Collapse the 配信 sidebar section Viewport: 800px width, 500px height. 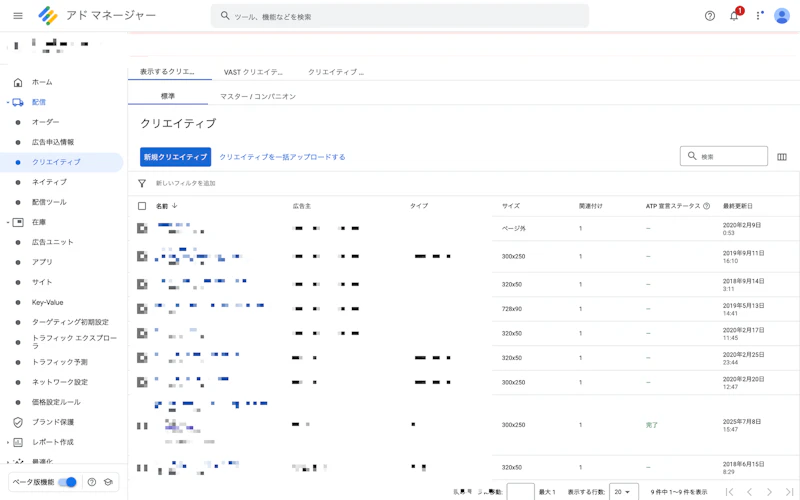pyautogui.click(x=8, y=103)
